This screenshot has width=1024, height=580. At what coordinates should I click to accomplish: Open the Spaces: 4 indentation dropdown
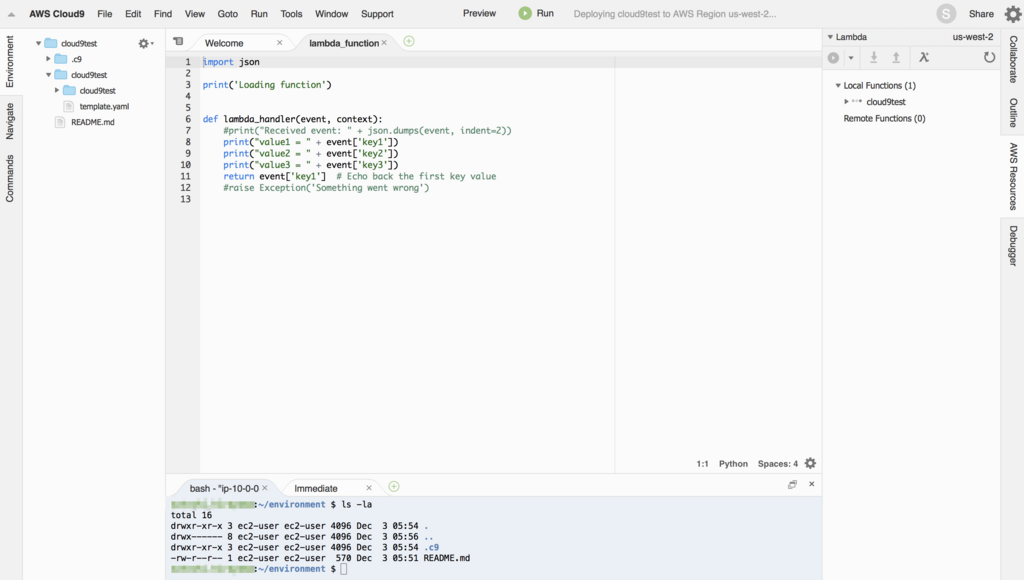click(778, 464)
